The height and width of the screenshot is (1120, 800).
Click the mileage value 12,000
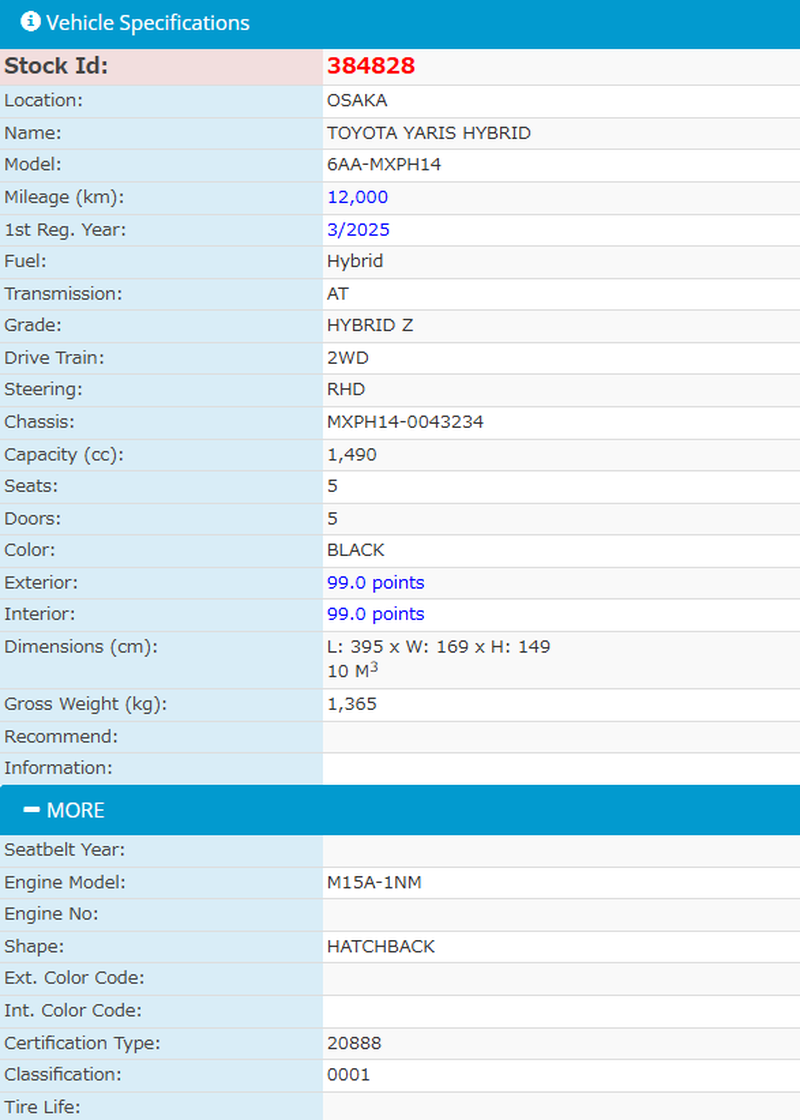coord(357,197)
